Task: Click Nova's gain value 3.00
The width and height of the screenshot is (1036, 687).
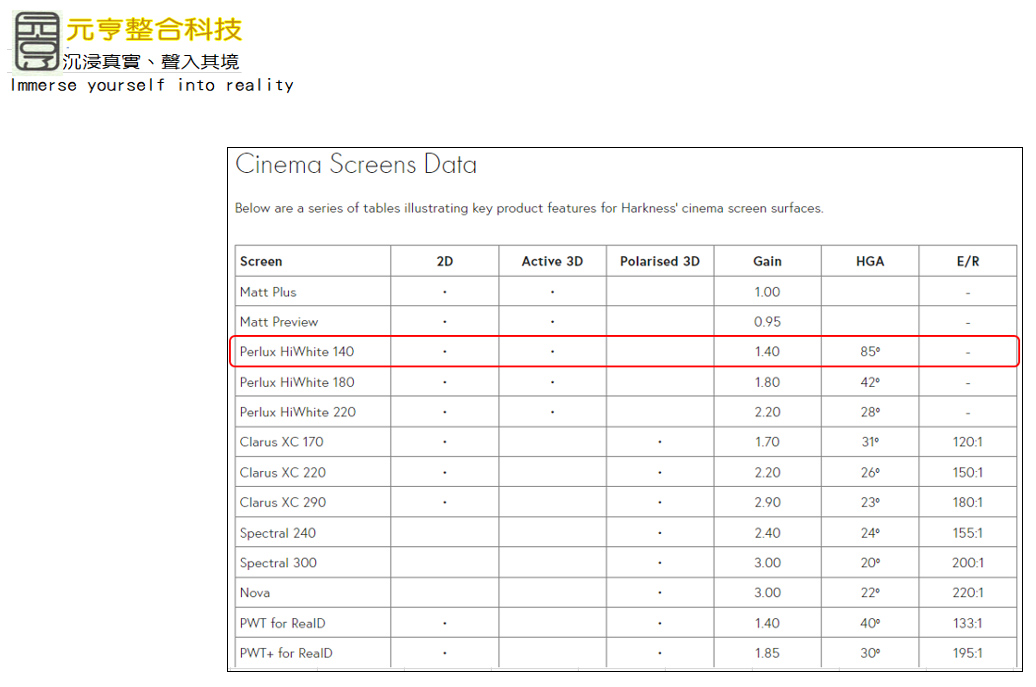Action: 767,593
